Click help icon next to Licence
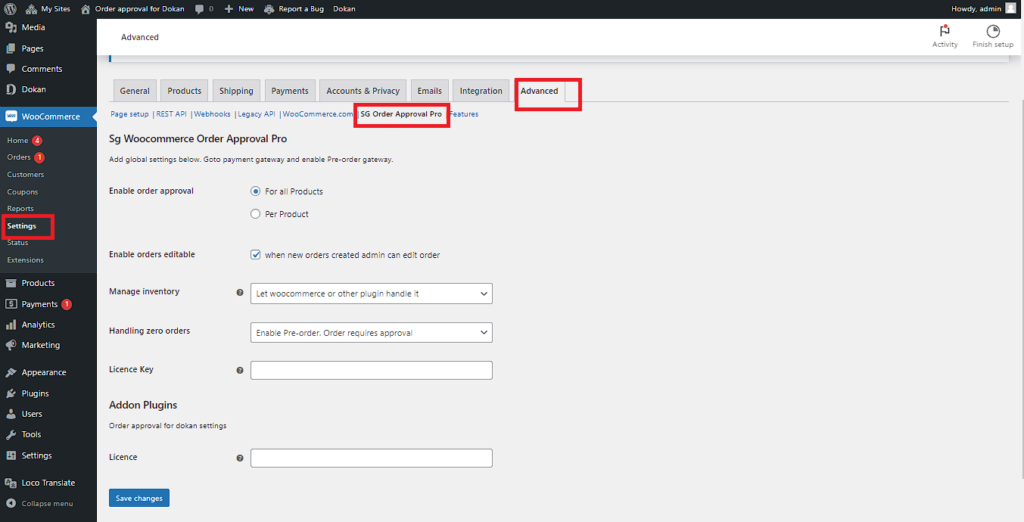Image resolution: width=1024 pixels, height=522 pixels. tap(240, 458)
